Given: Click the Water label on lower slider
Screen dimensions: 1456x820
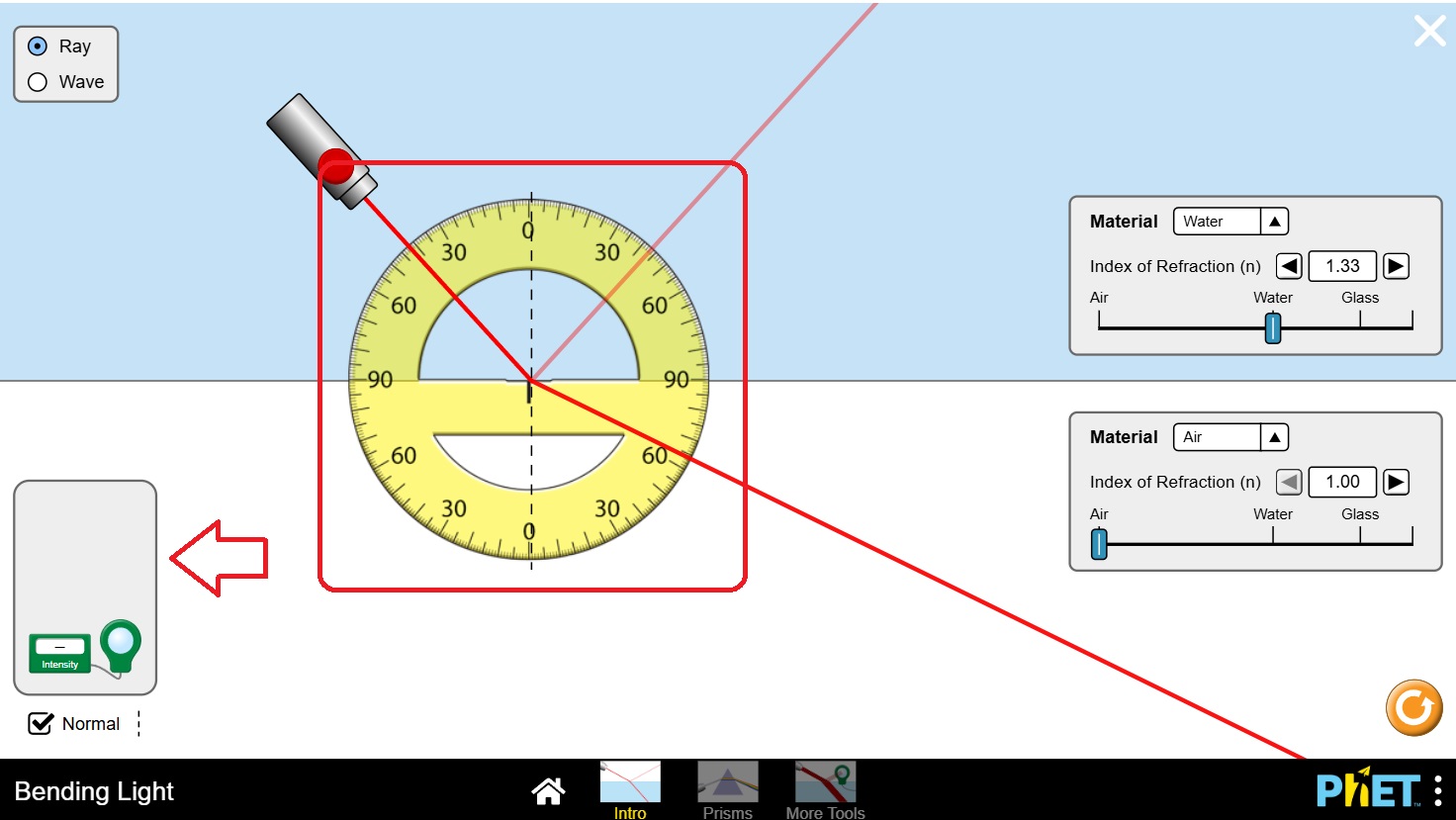Looking at the screenshot, I should point(1273,514).
